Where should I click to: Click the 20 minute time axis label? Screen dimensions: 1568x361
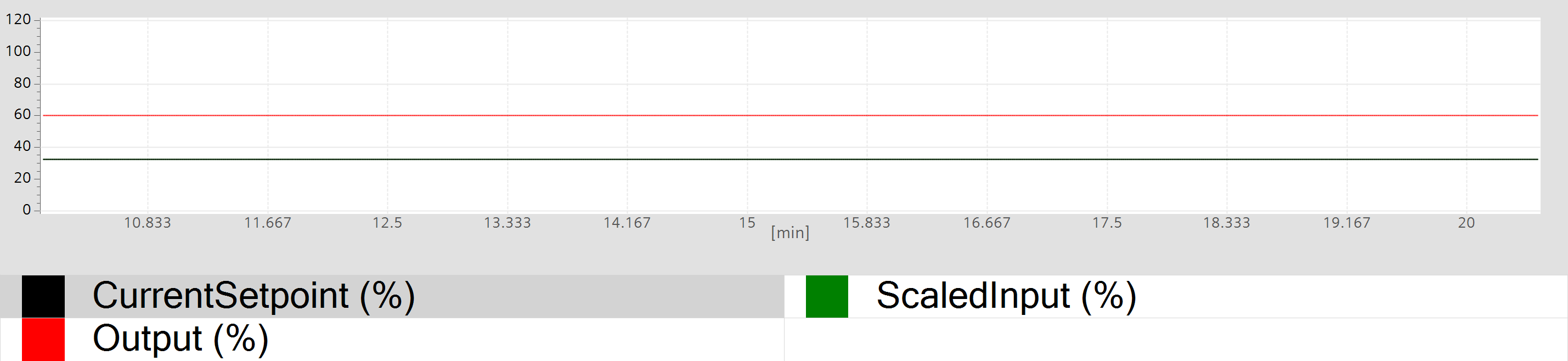pyautogui.click(x=1466, y=223)
